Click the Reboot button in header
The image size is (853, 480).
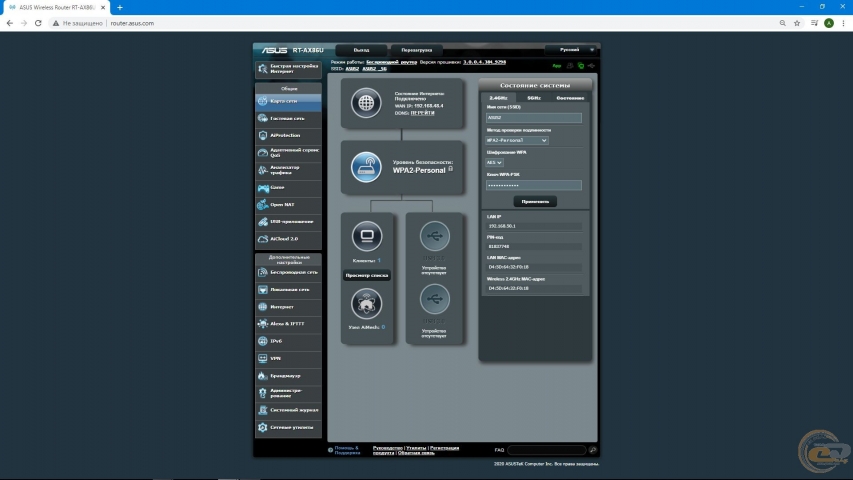[417, 50]
